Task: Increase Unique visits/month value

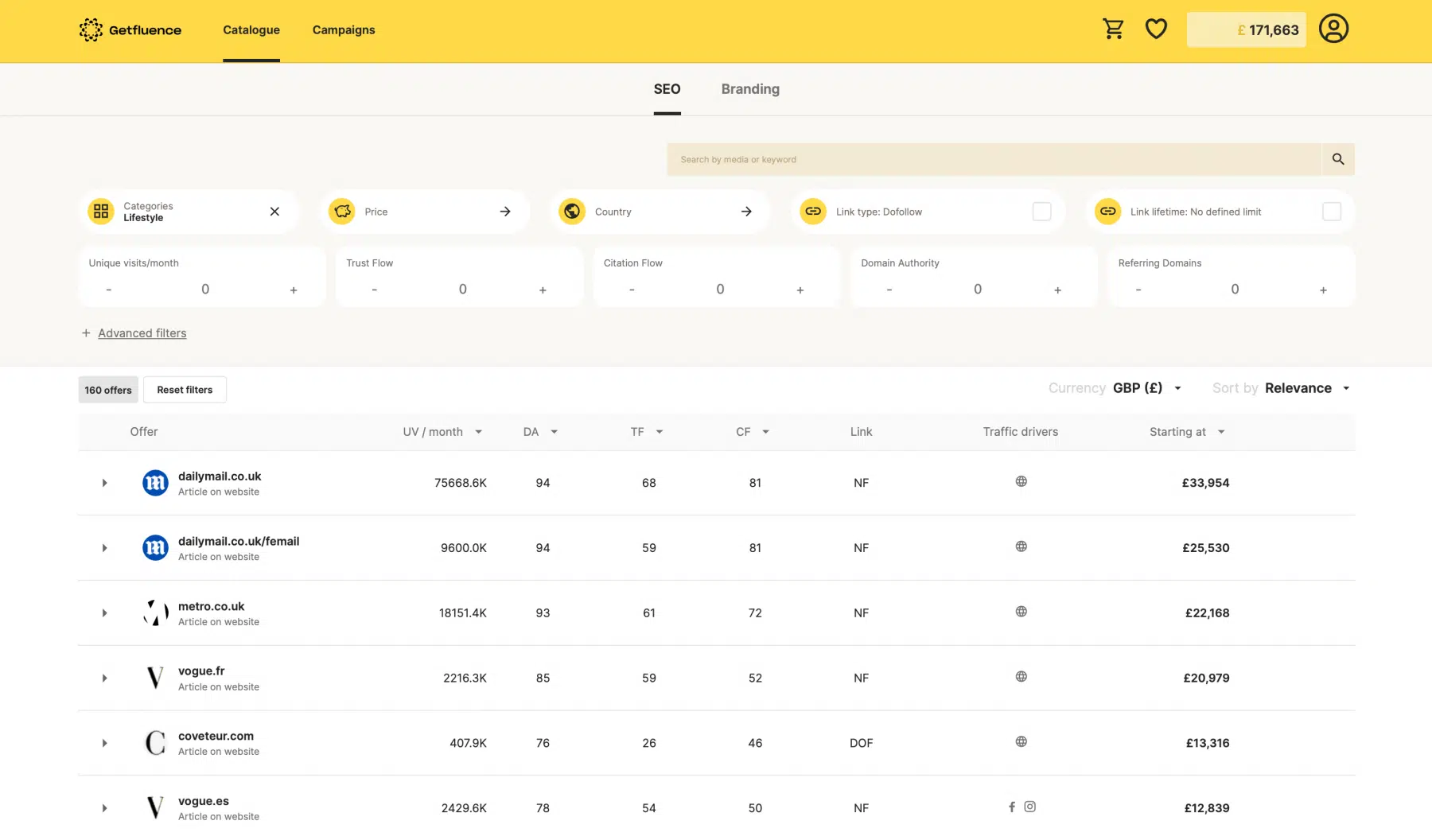Action: pyautogui.click(x=294, y=290)
